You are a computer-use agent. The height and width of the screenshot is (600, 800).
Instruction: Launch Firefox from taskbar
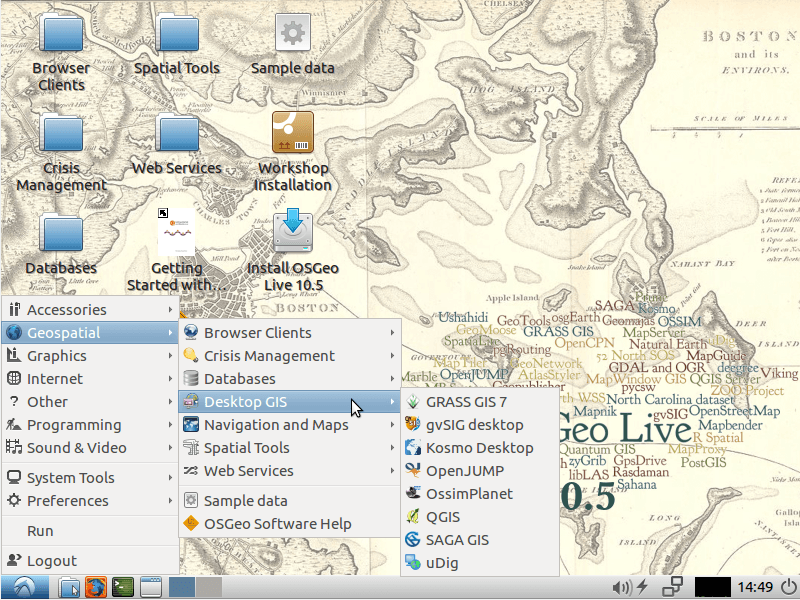[95, 587]
